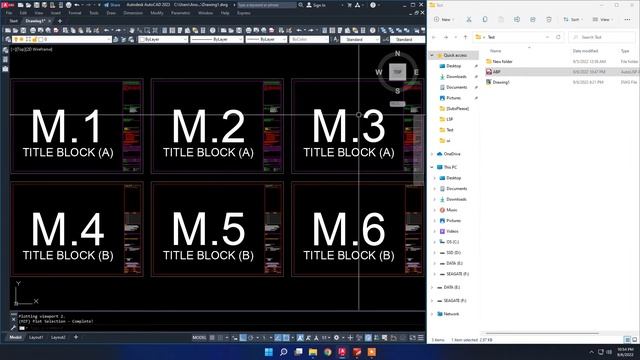Click Rename icon in File Explorer toolbar
Screen dimensions: 640x360
(x=517, y=19)
